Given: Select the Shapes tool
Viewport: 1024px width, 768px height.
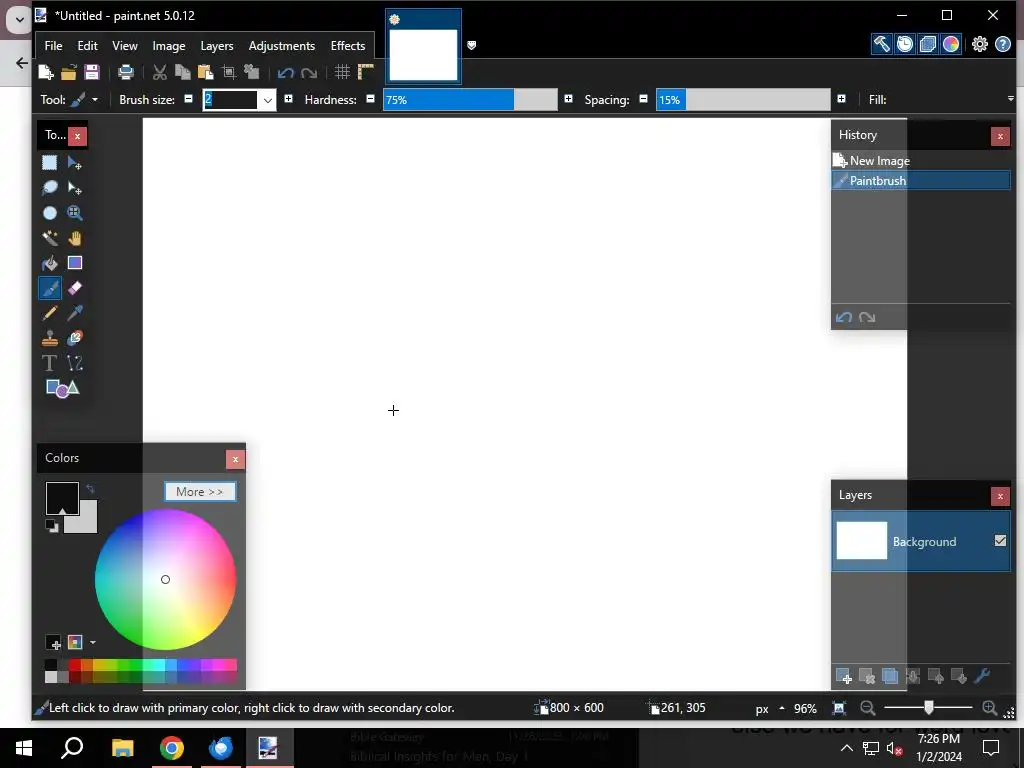Looking at the screenshot, I should pyautogui.click(x=62, y=388).
